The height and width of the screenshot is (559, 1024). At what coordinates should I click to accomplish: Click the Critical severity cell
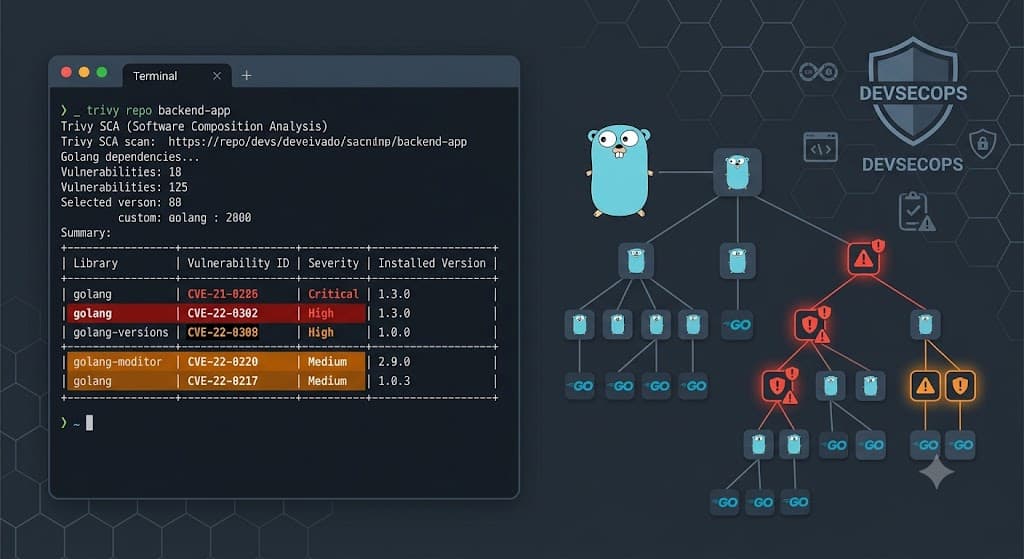[x=333, y=294]
